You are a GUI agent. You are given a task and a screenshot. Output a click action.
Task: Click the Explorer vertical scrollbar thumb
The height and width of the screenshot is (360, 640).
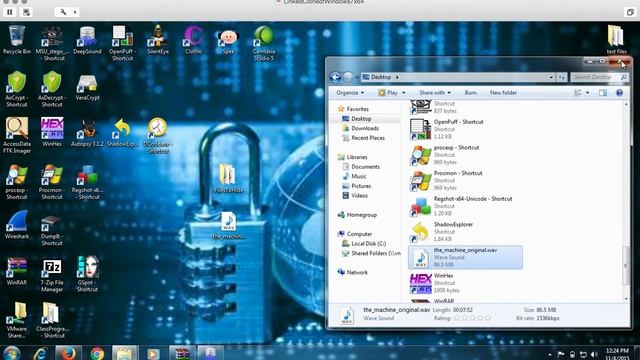(x=626, y=267)
